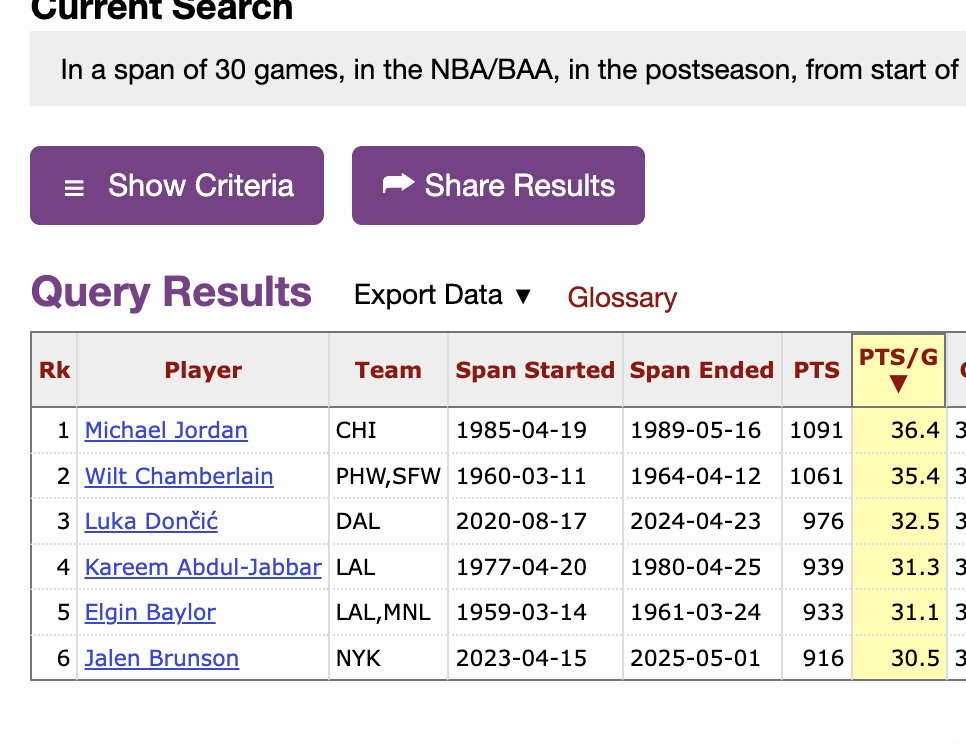Click the Share Results button
Image resolution: width=966 pixels, height=744 pixels.
coord(498,186)
